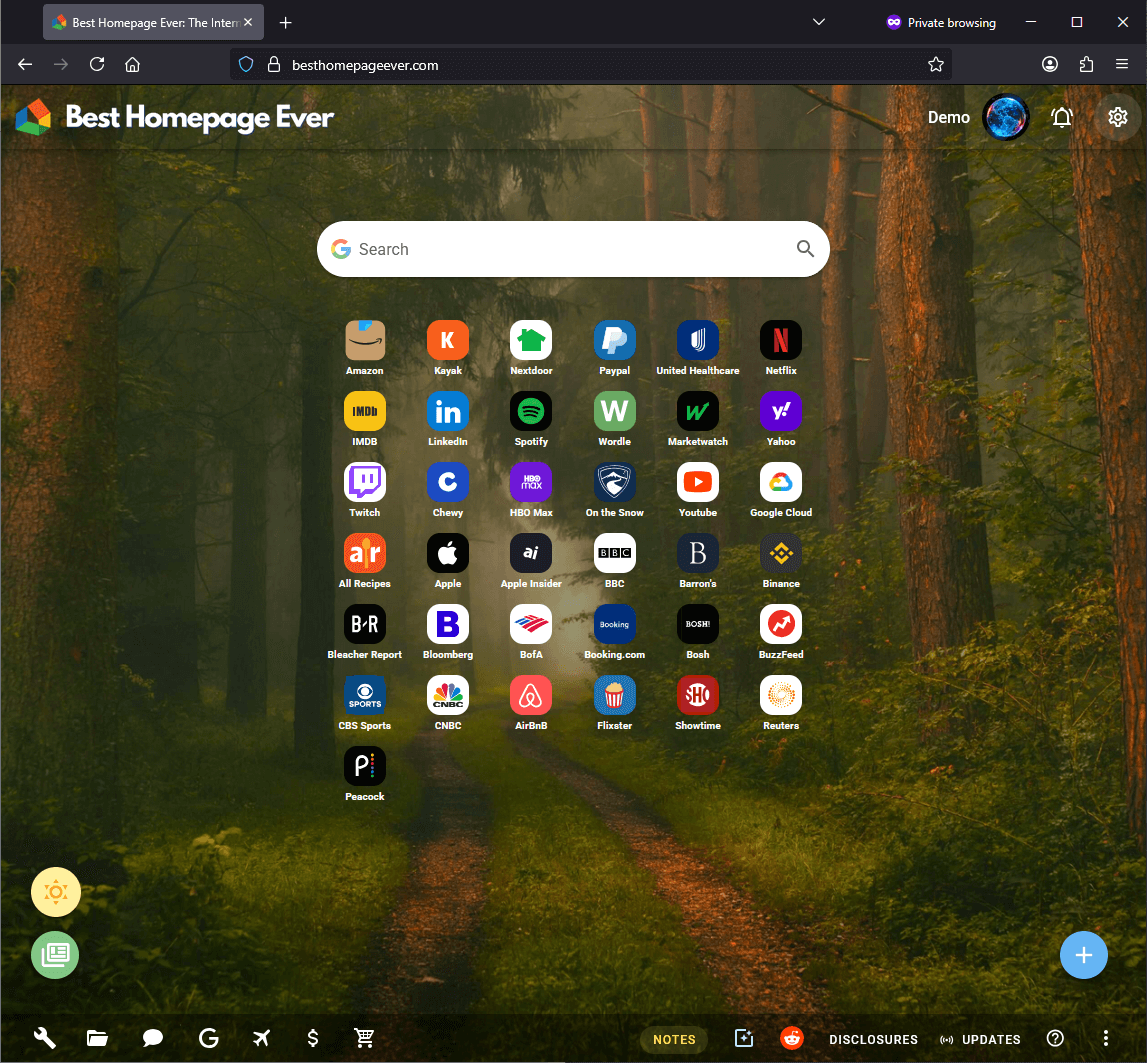Viewport: 1147px width, 1063px height.
Task: Open the three-dot overflow menu
Action: click(1106, 1038)
